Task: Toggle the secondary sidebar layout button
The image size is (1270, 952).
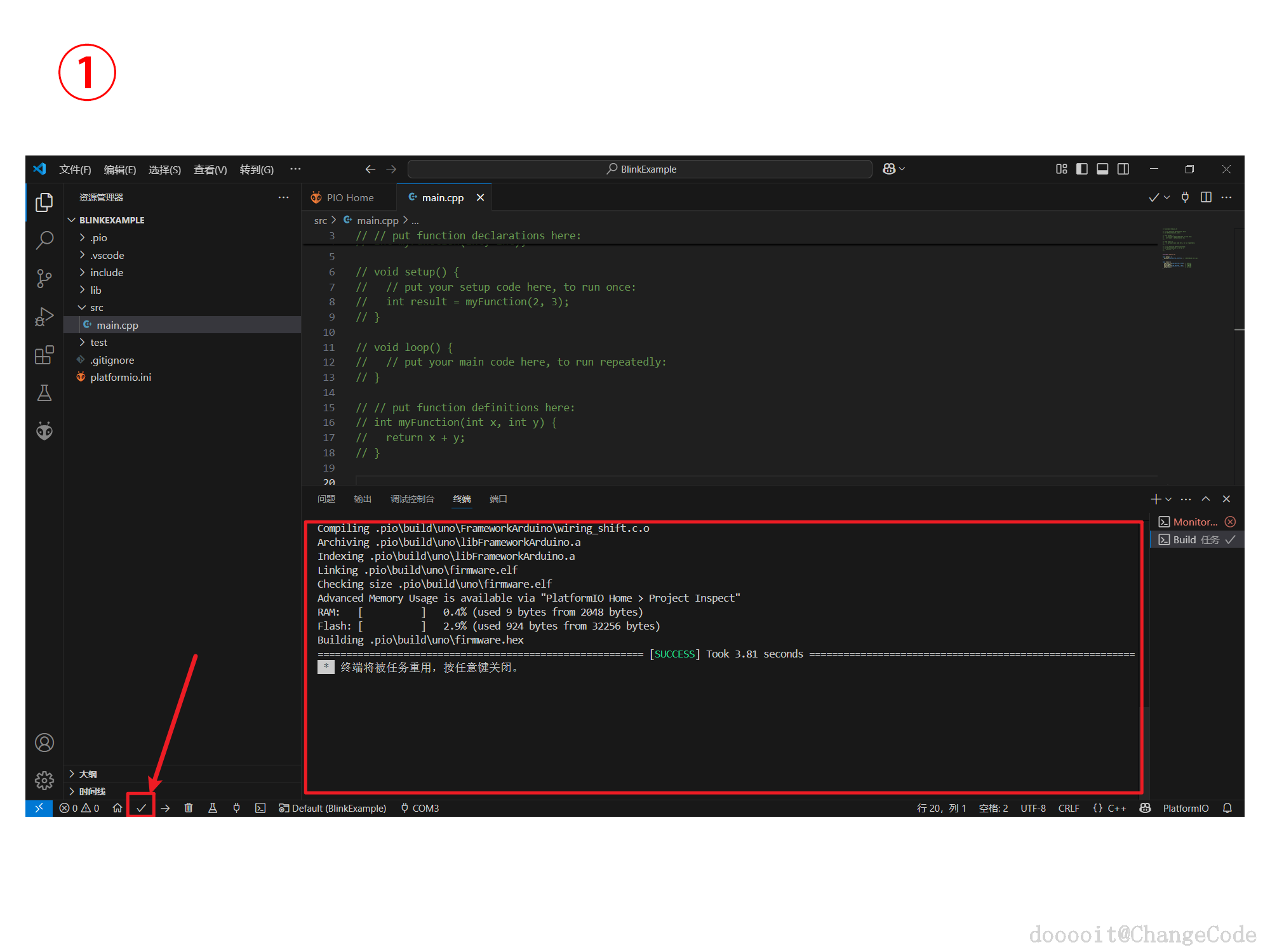Action: pos(1123,169)
